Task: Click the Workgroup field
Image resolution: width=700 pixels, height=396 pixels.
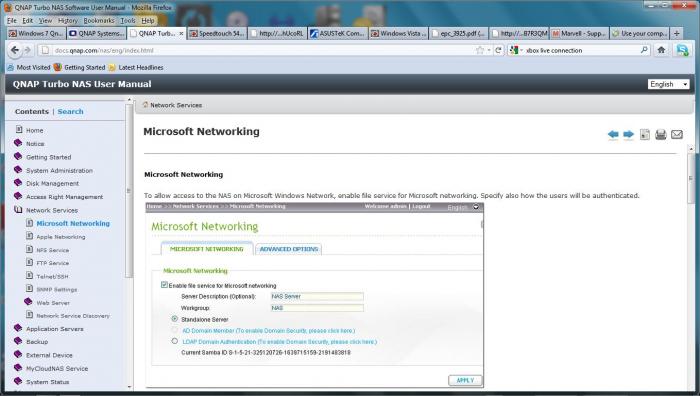Action: (317, 308)
